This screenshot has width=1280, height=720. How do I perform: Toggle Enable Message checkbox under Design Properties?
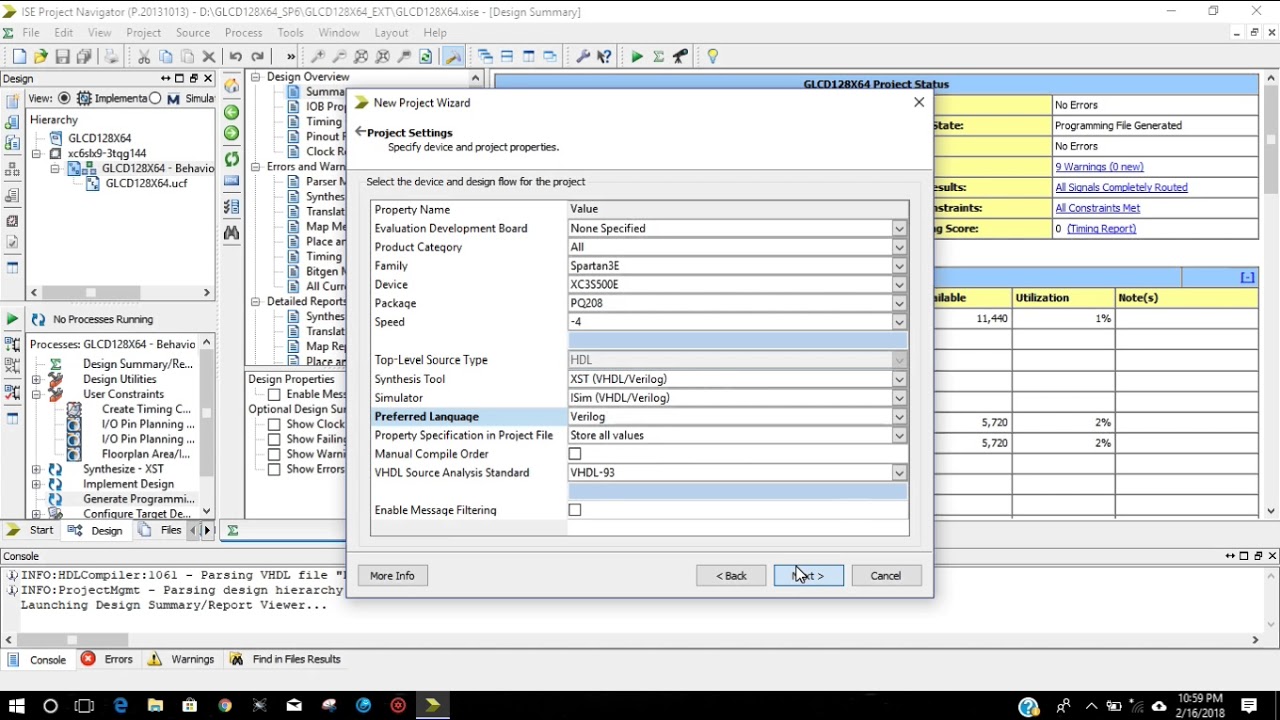coord(274,395)
